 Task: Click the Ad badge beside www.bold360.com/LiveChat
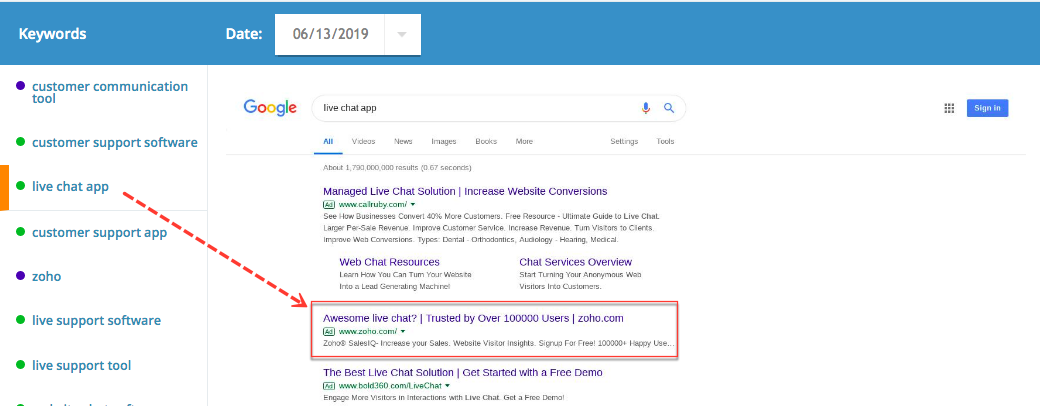tap(329, 385)
